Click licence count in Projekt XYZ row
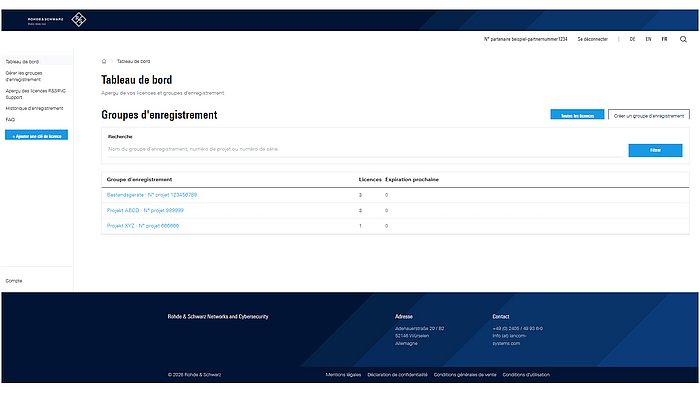Viewport: 700px width, 393px height. 360,226
